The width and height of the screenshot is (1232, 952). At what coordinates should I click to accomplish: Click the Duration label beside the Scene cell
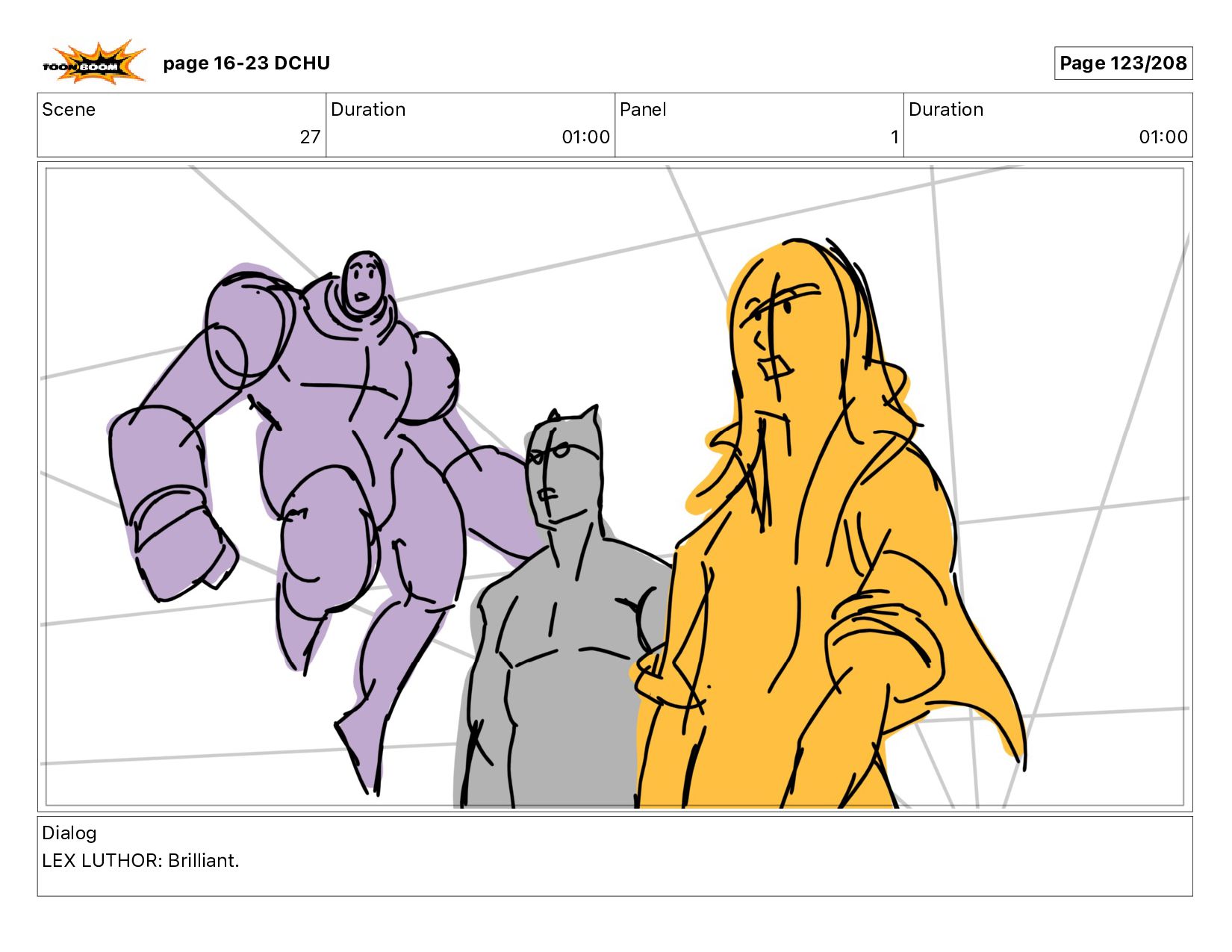[x=368, y=110]
